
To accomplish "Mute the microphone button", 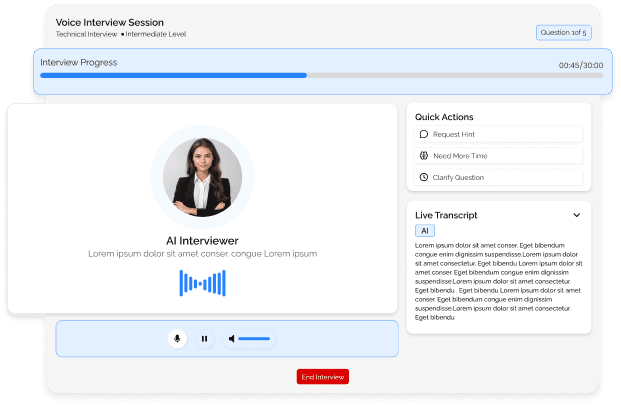I will 177,339.
